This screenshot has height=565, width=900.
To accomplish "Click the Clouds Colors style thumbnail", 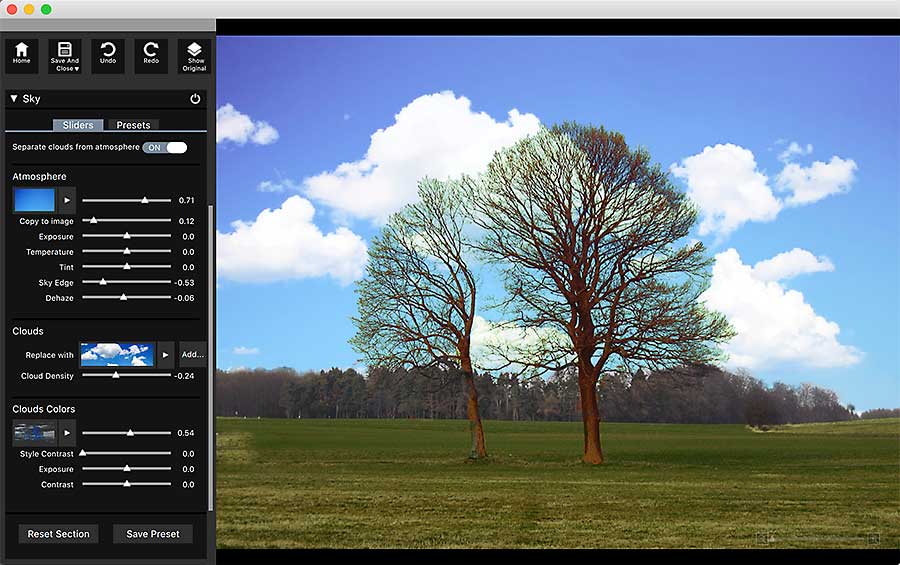I will click(x=34, y=433).
